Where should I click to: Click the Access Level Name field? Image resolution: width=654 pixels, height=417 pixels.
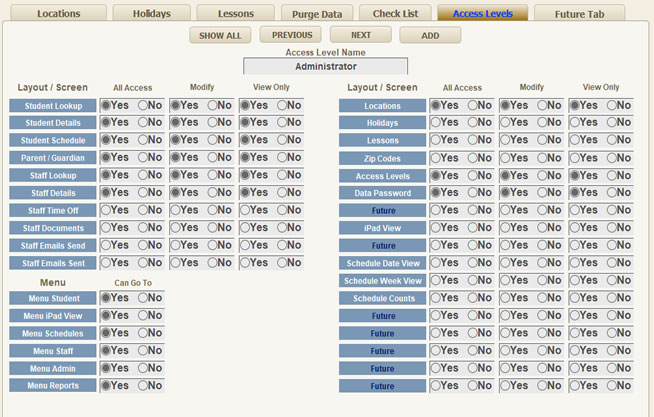coord(326,66)
